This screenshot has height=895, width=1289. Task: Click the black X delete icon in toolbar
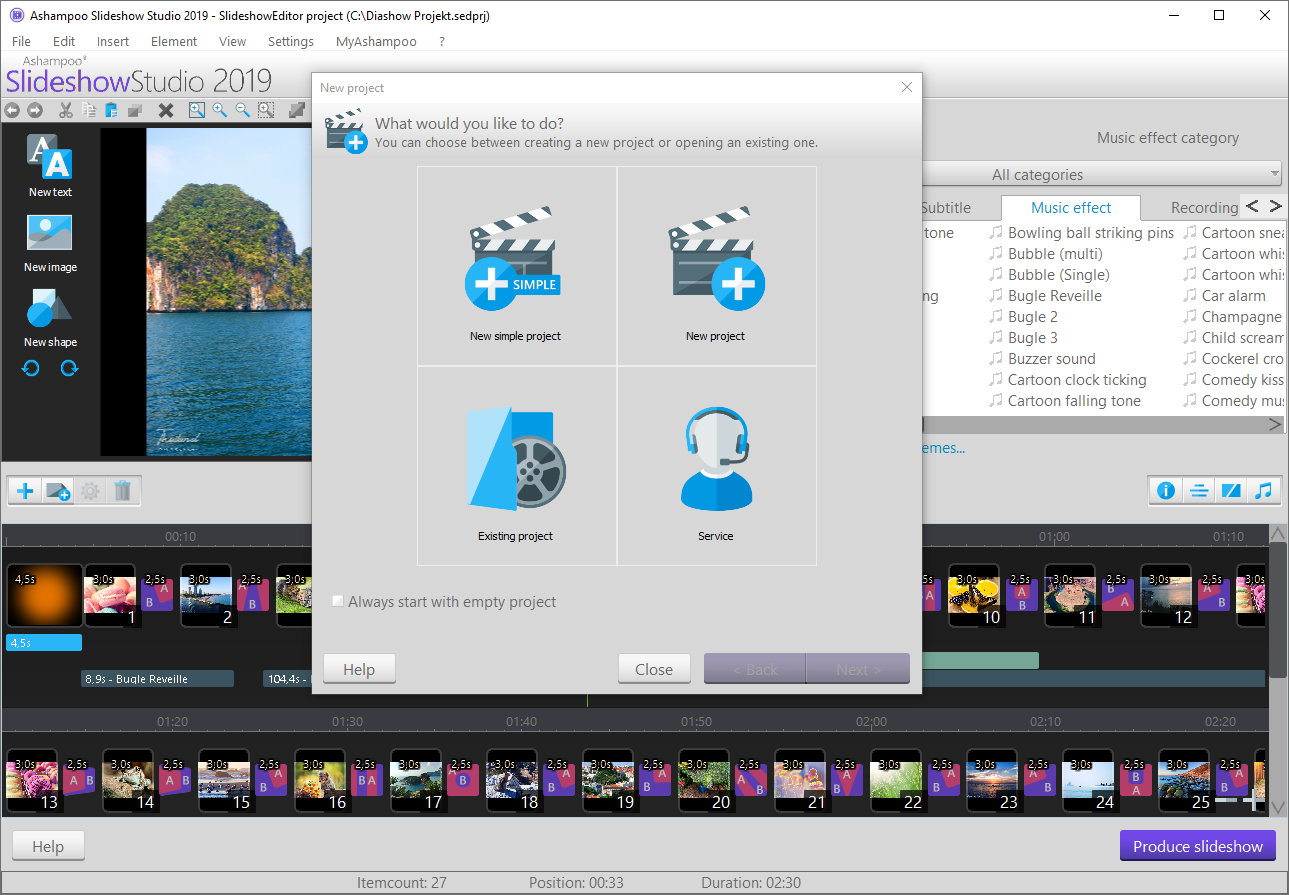tap(166, 110)
